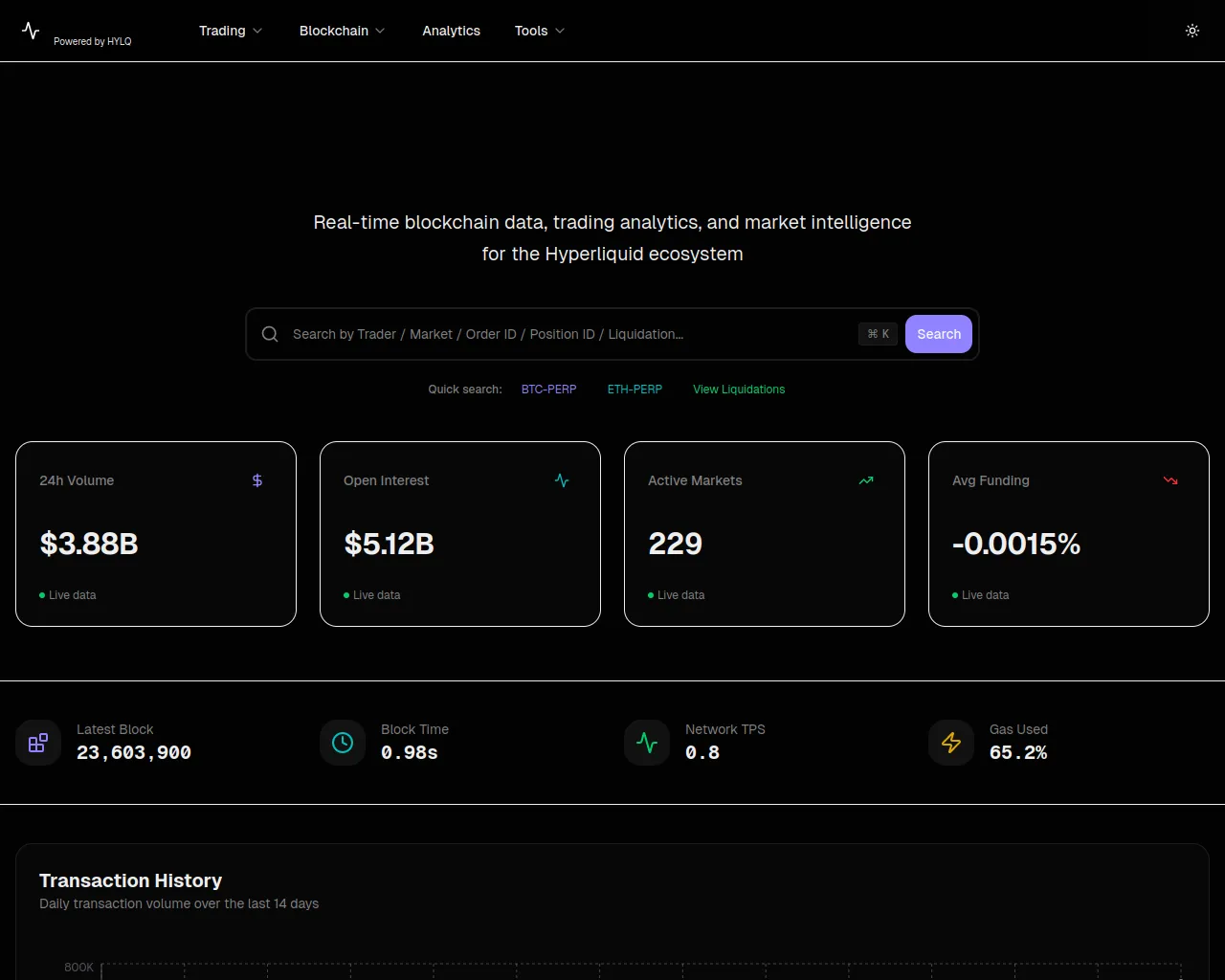Click the 'Quick search:' label
The height and width of the screenshot is (980, 1225).
465,390
